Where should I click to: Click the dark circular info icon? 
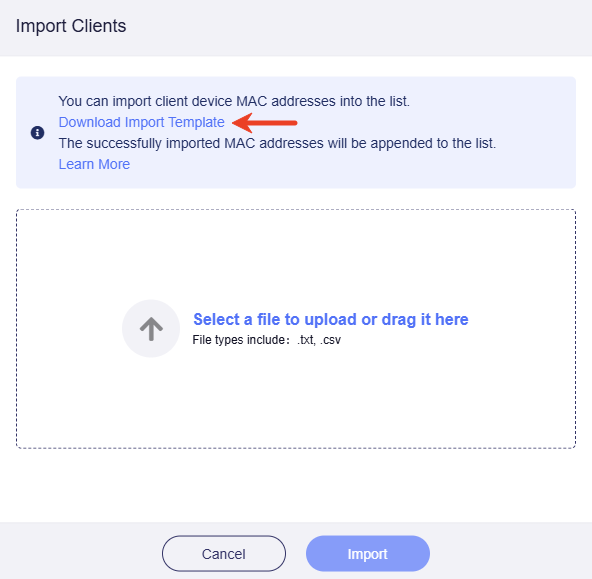point(37,132)
